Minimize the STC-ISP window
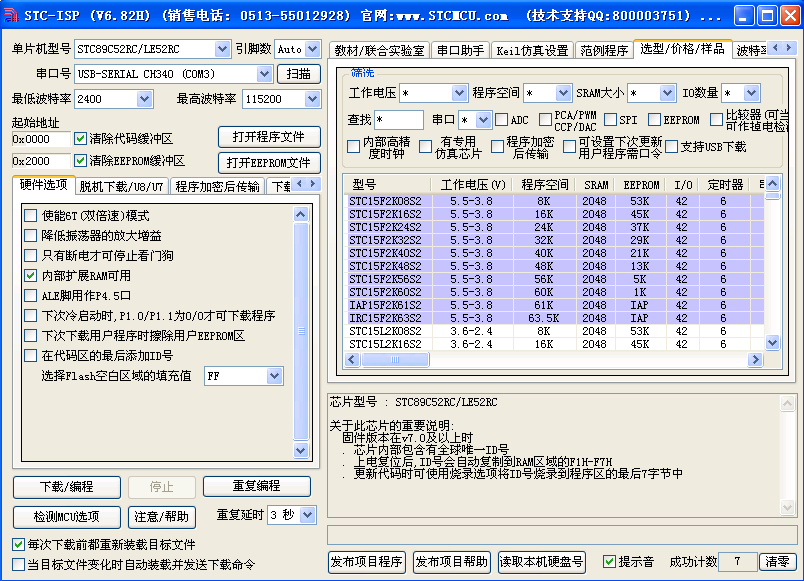This screenshot has height=581, width=804. 742,17
